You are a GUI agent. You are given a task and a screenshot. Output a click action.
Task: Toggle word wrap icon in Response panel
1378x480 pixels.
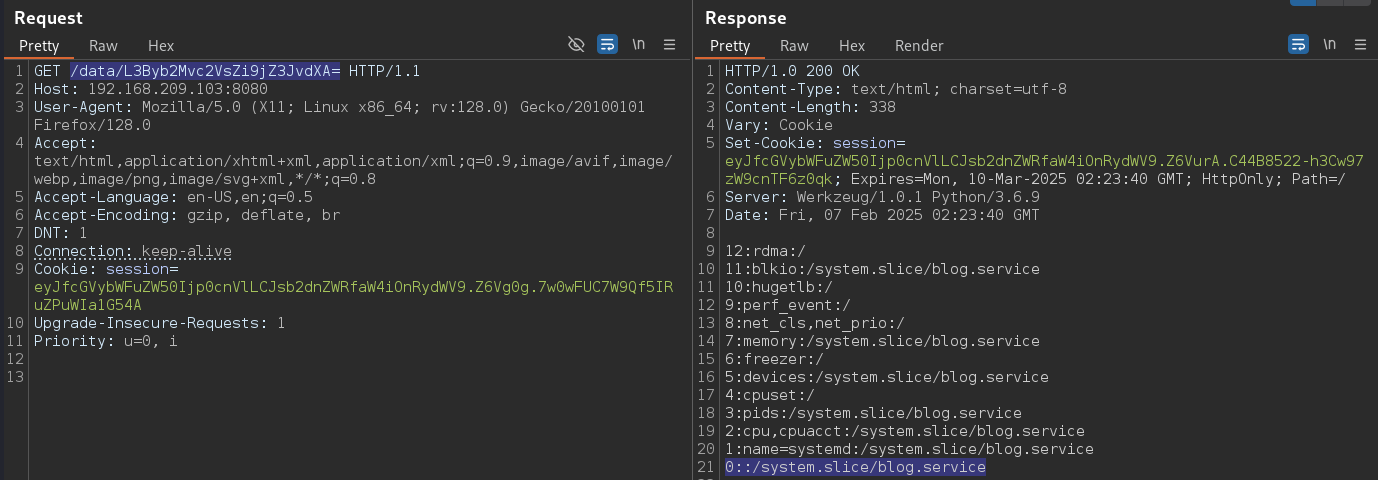coord(1298,44)
